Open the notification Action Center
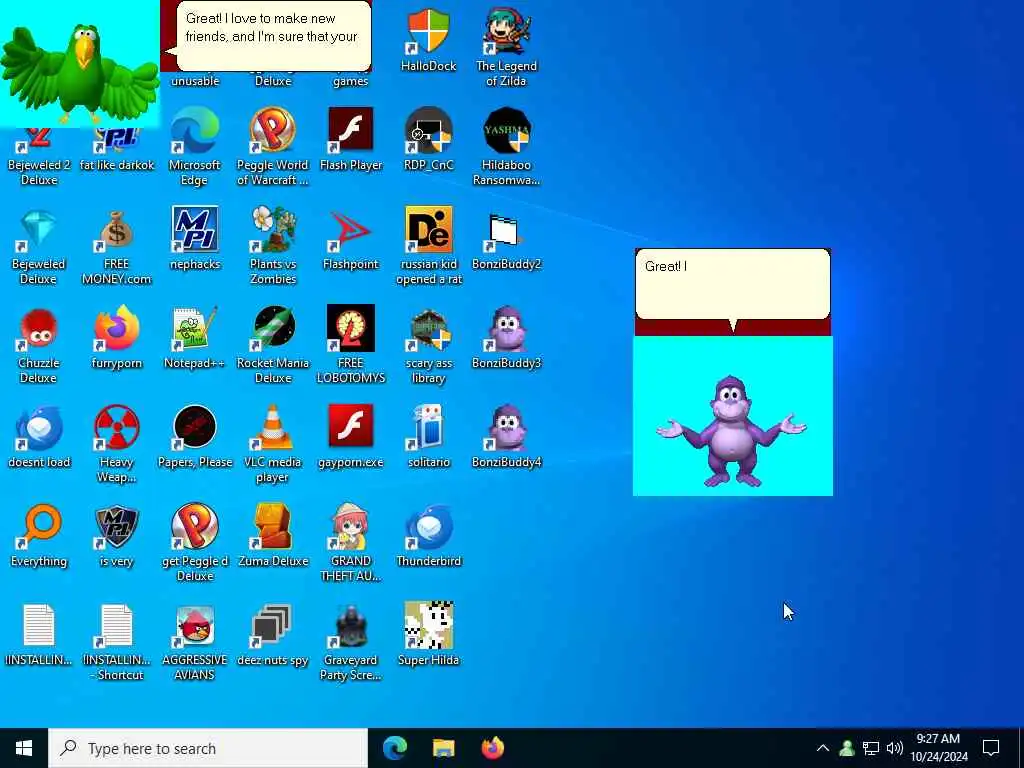 [x=991, y=748]
